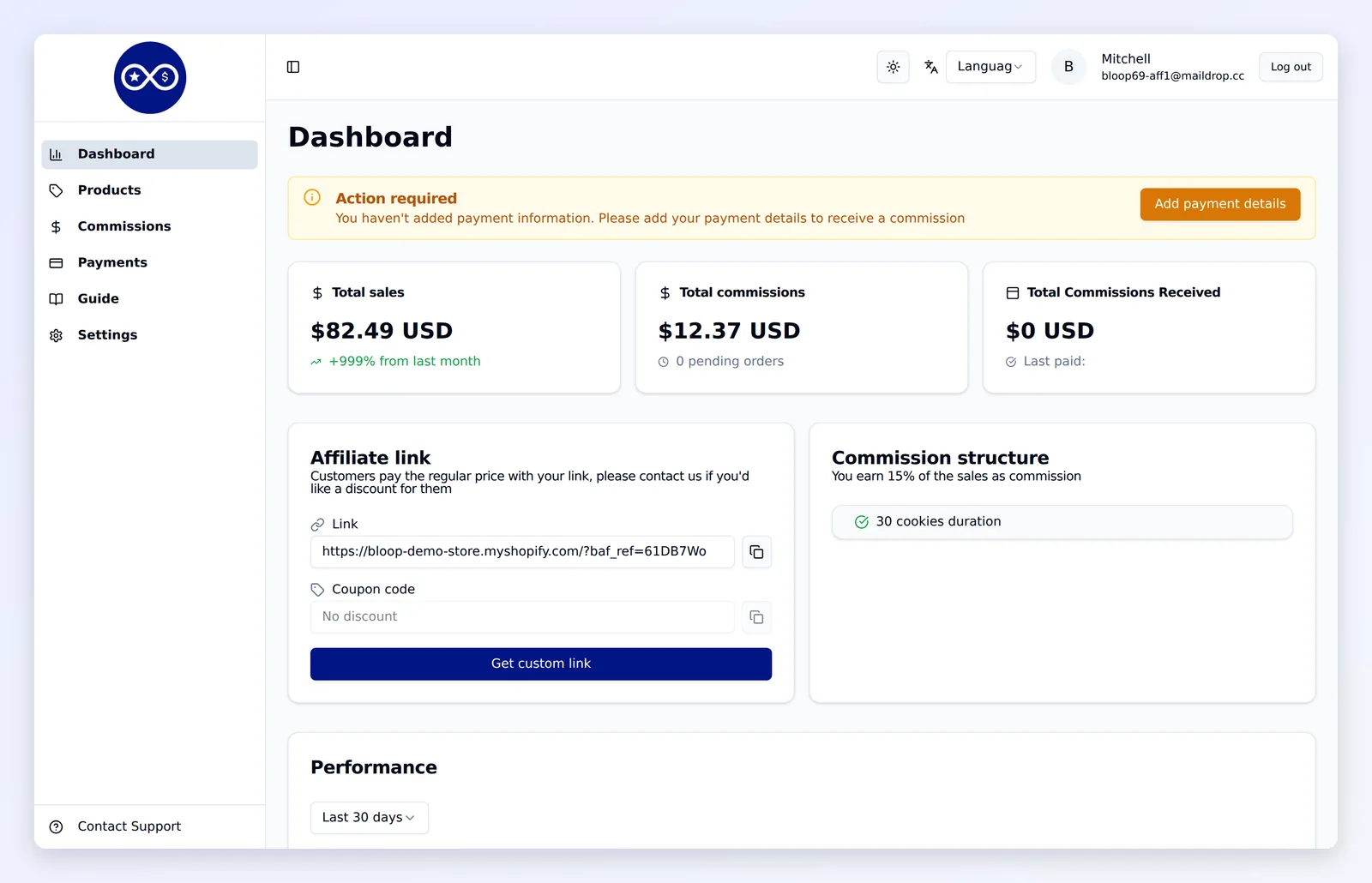Screen dimensions: 1372x883
Task: Open the Language dropdown
Action: tap(990, 67)
